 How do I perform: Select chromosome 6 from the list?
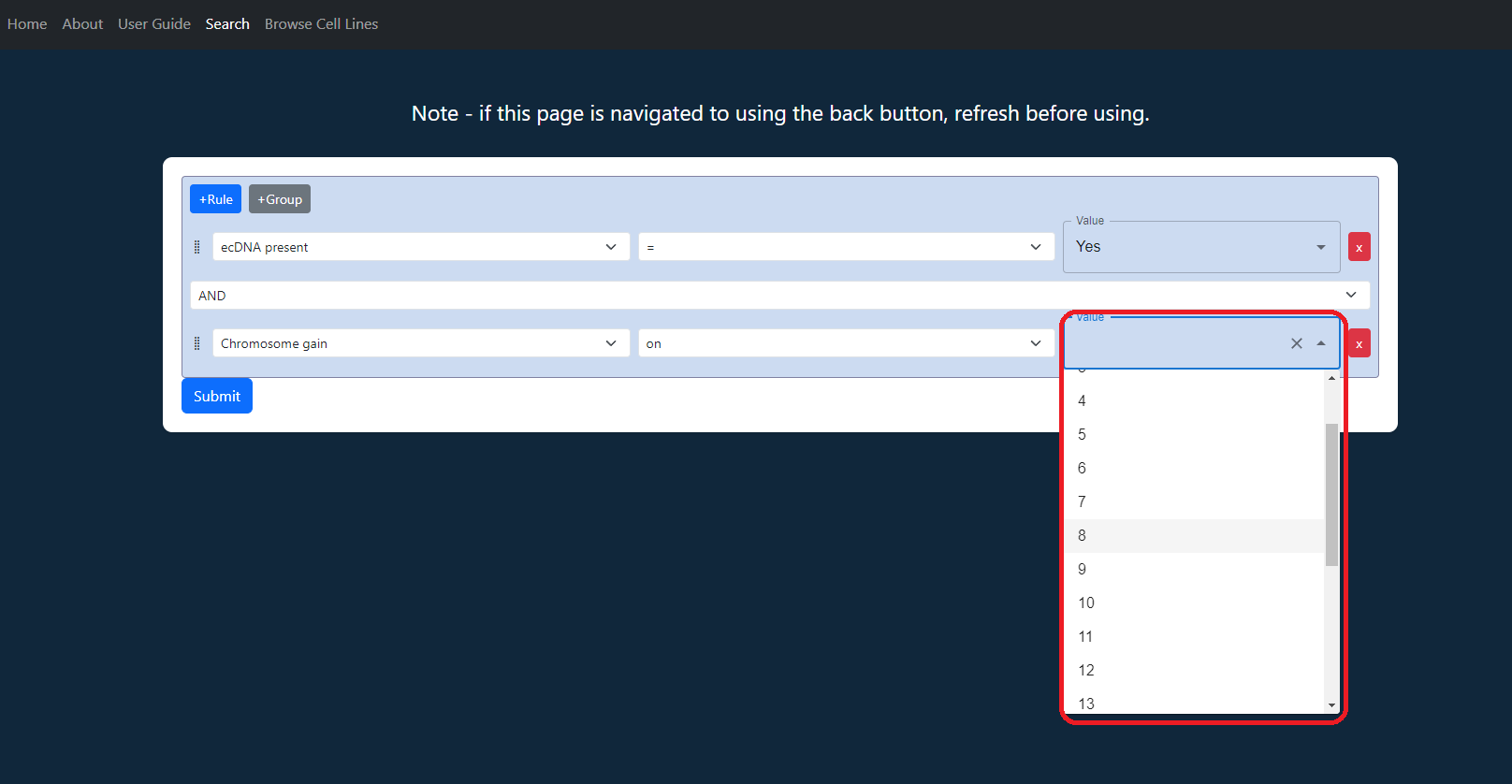pyautogui.click(x=1195, y=469)
